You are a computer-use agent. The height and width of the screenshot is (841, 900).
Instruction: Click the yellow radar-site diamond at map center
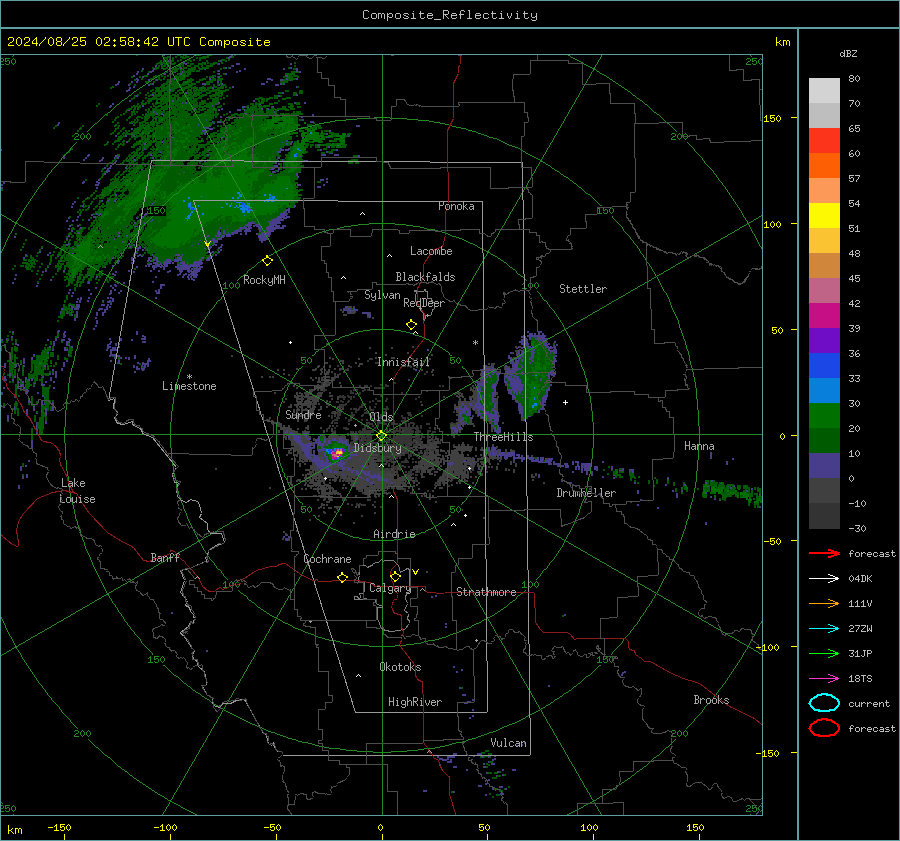pos(382,436)
